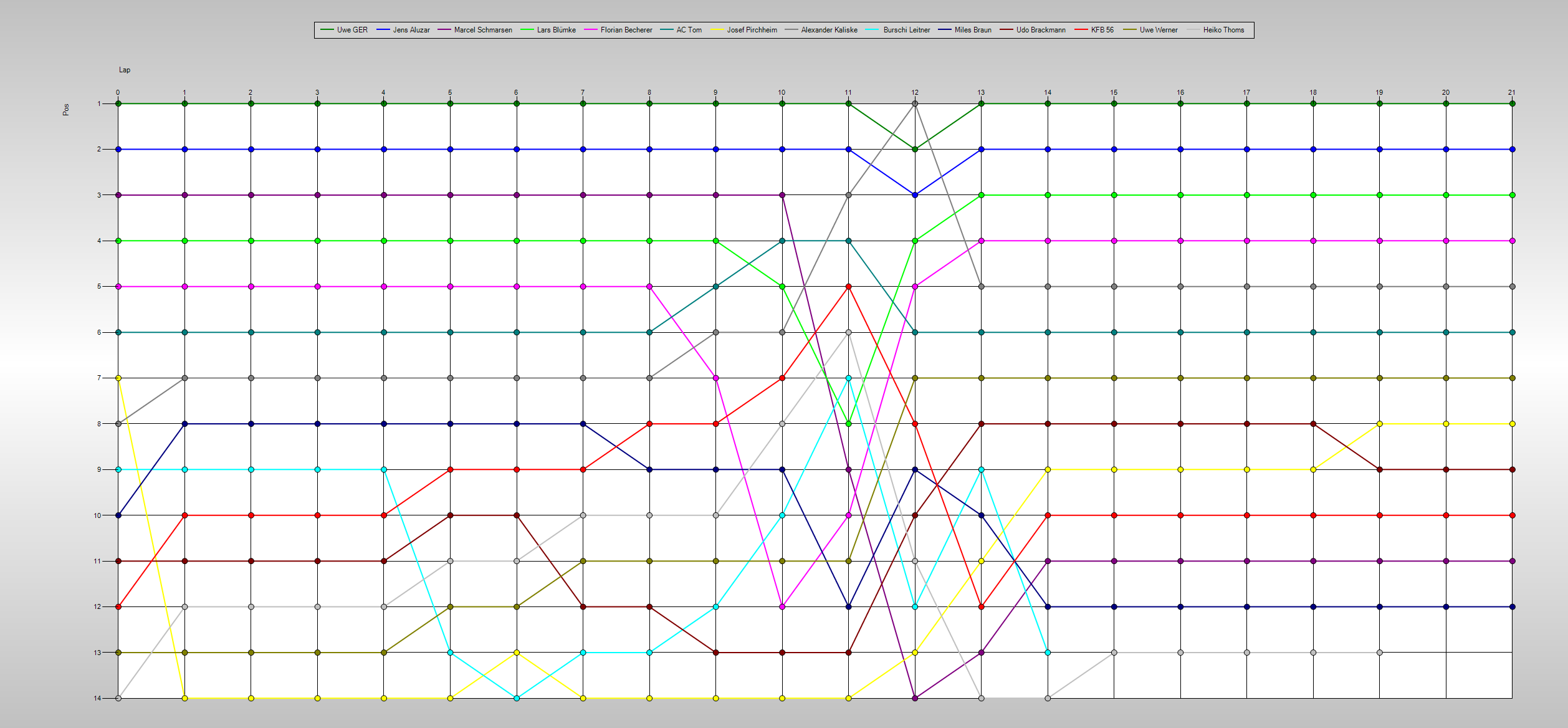Click lime green marker at lap 11 position 8

click(848, 424)
